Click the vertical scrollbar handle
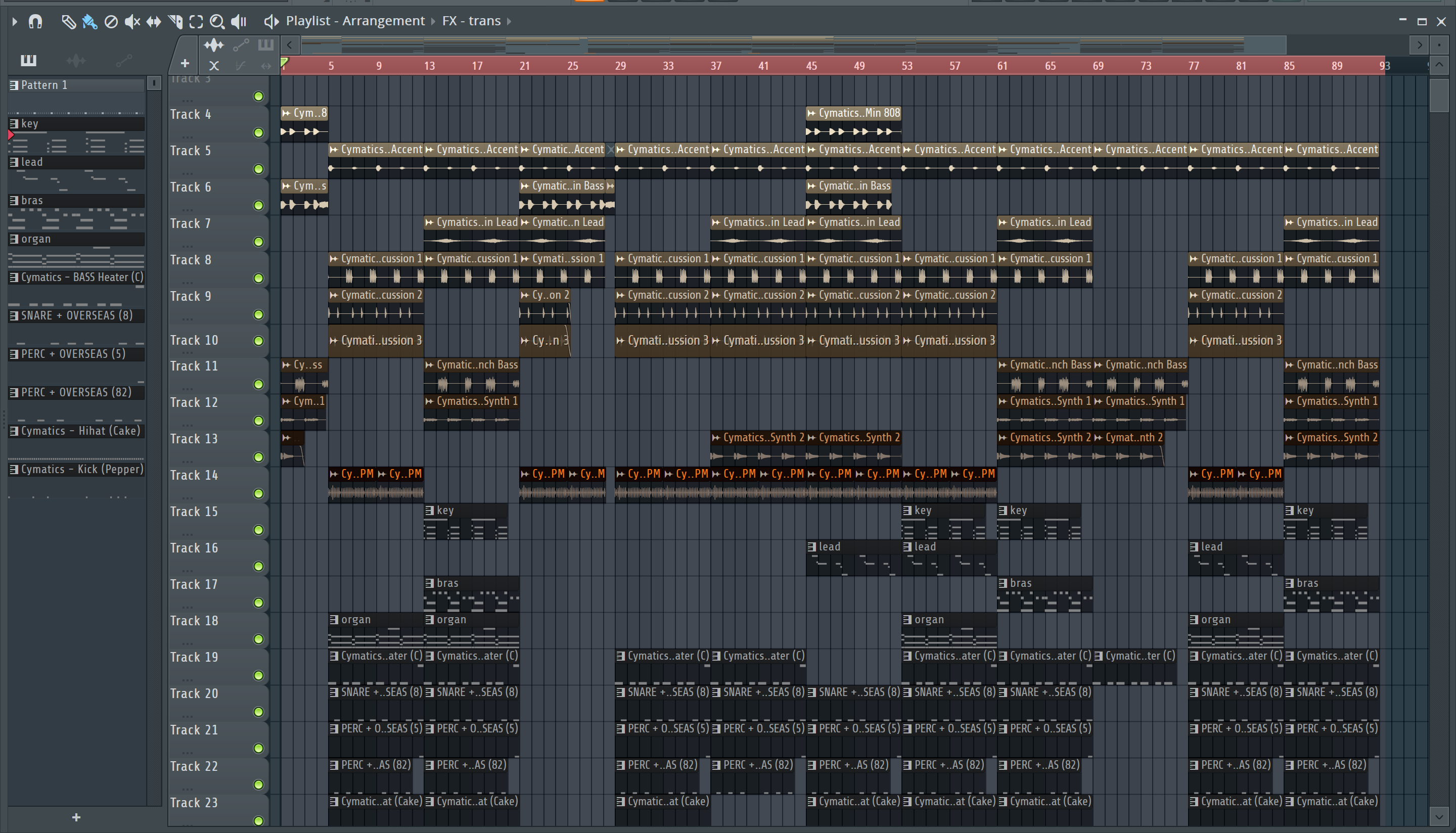1456x833 pixels. click(x=1439, y=95)
